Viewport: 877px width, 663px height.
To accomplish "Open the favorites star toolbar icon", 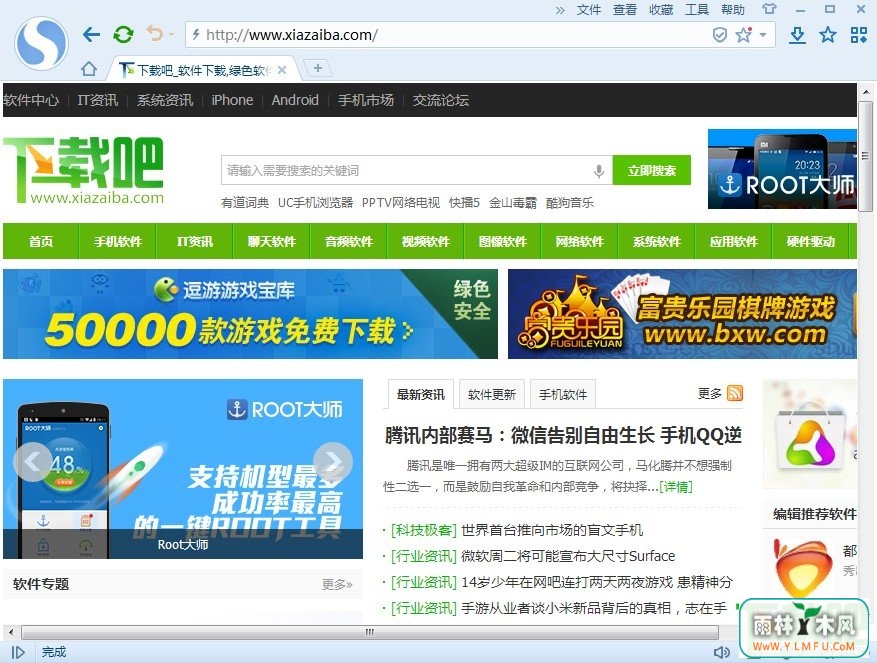I will [828, 35].
